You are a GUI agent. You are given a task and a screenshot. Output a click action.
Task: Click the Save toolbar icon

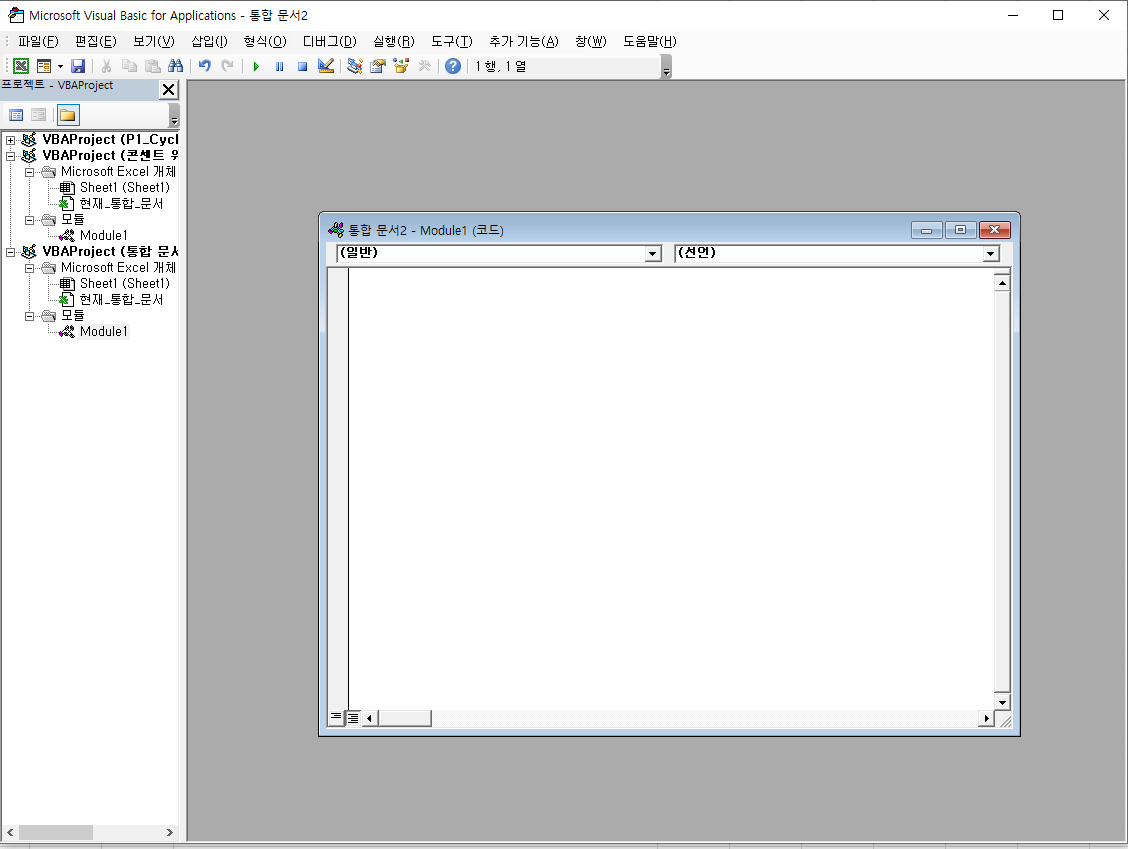tap(78, 66)
